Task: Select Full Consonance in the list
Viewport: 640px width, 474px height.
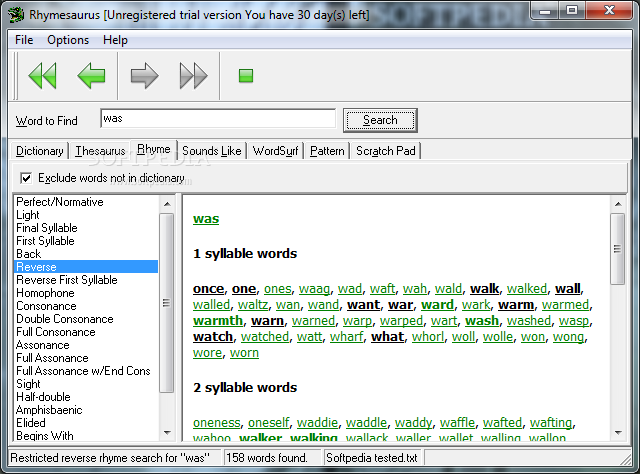Action: 86,332
